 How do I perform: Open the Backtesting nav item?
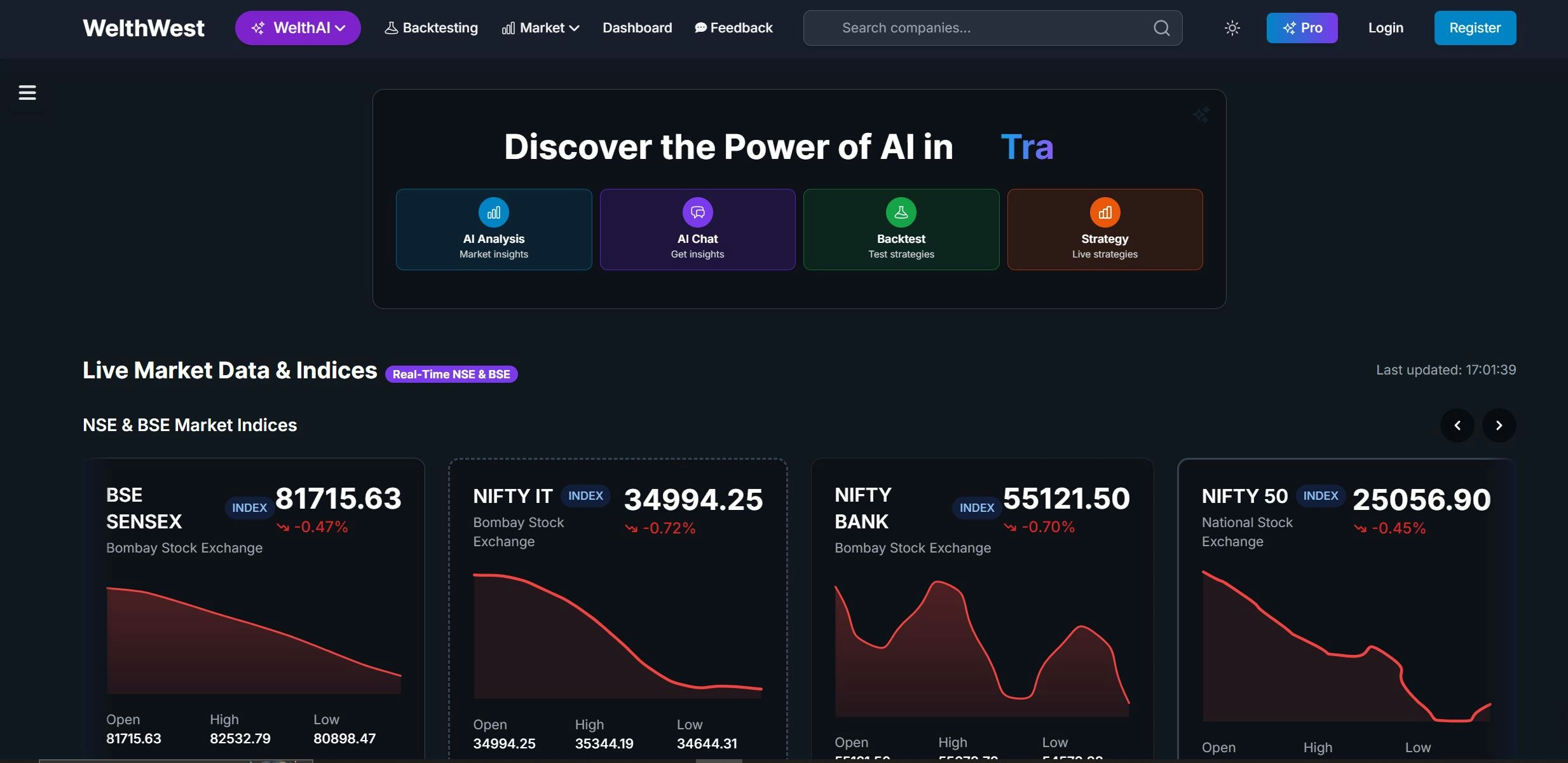click(431, 28)
